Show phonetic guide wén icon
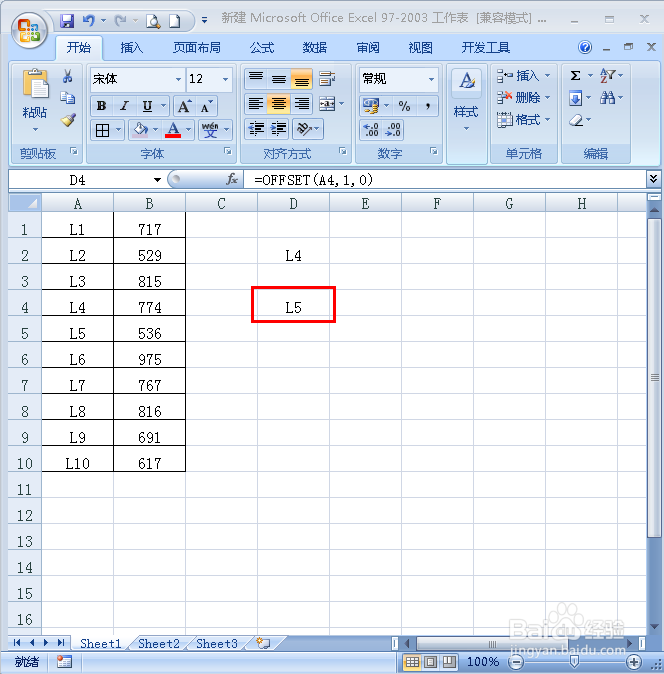 click(210, 130)
